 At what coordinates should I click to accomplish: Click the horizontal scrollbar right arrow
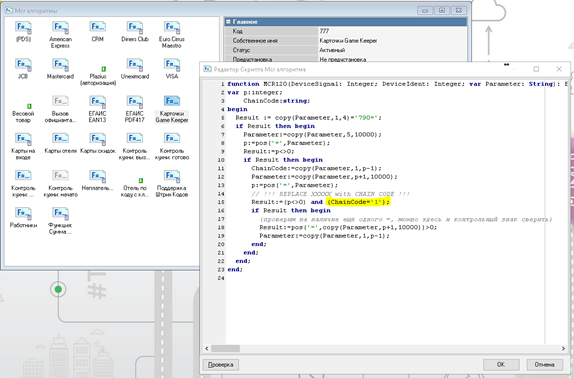click(563, 348)
